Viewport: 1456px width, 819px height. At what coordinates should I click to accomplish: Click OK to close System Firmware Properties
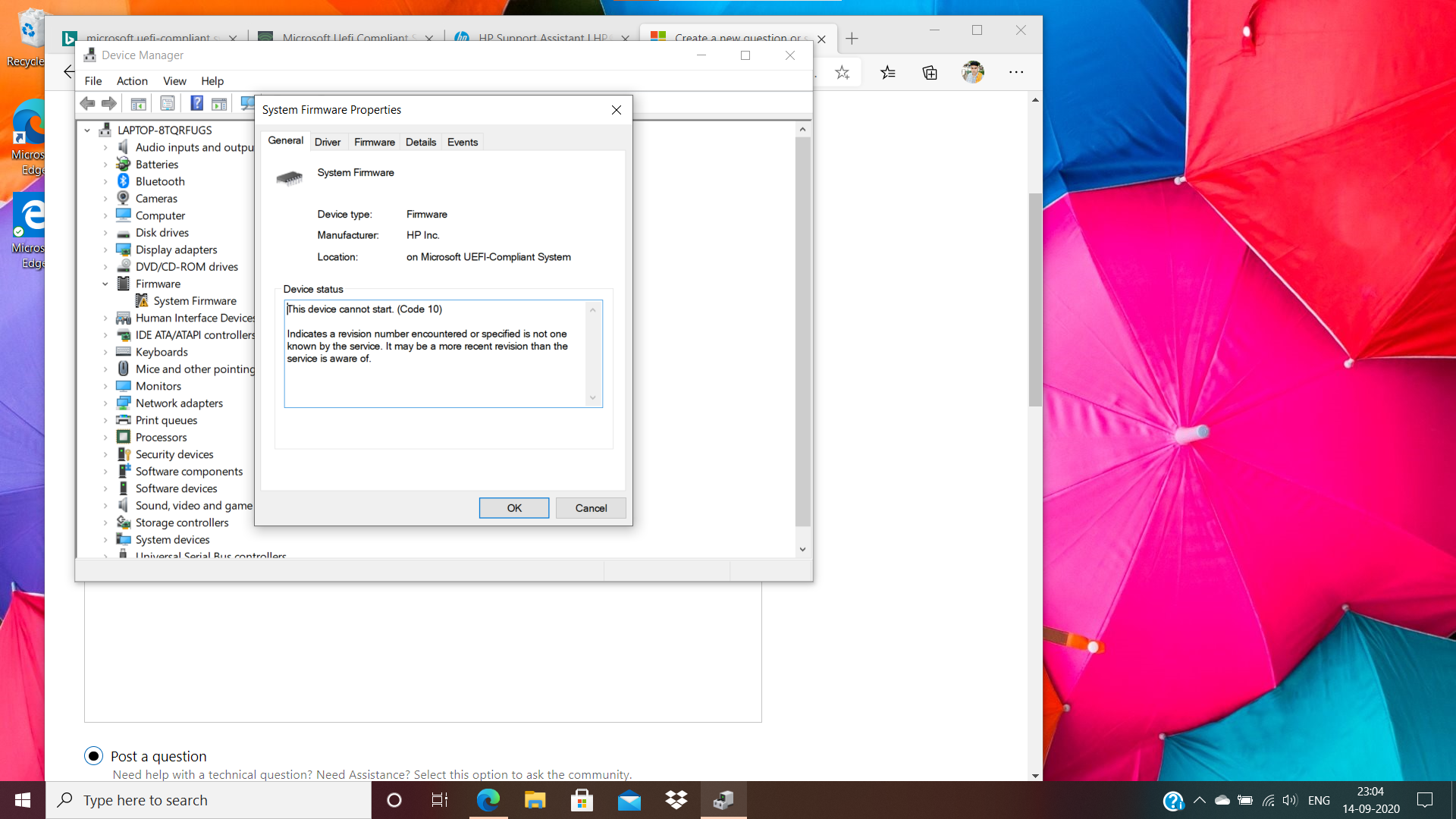point(513,508)
